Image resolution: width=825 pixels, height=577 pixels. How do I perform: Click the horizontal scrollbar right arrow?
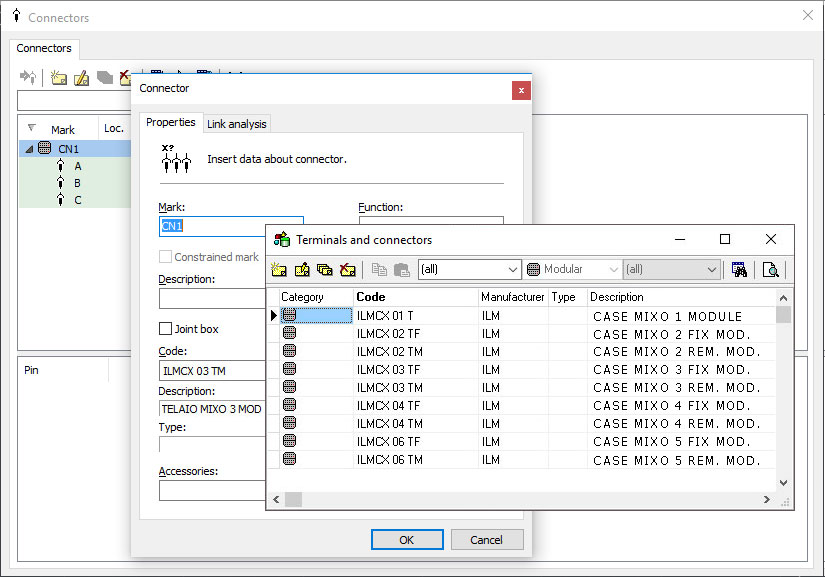[767, 499]
